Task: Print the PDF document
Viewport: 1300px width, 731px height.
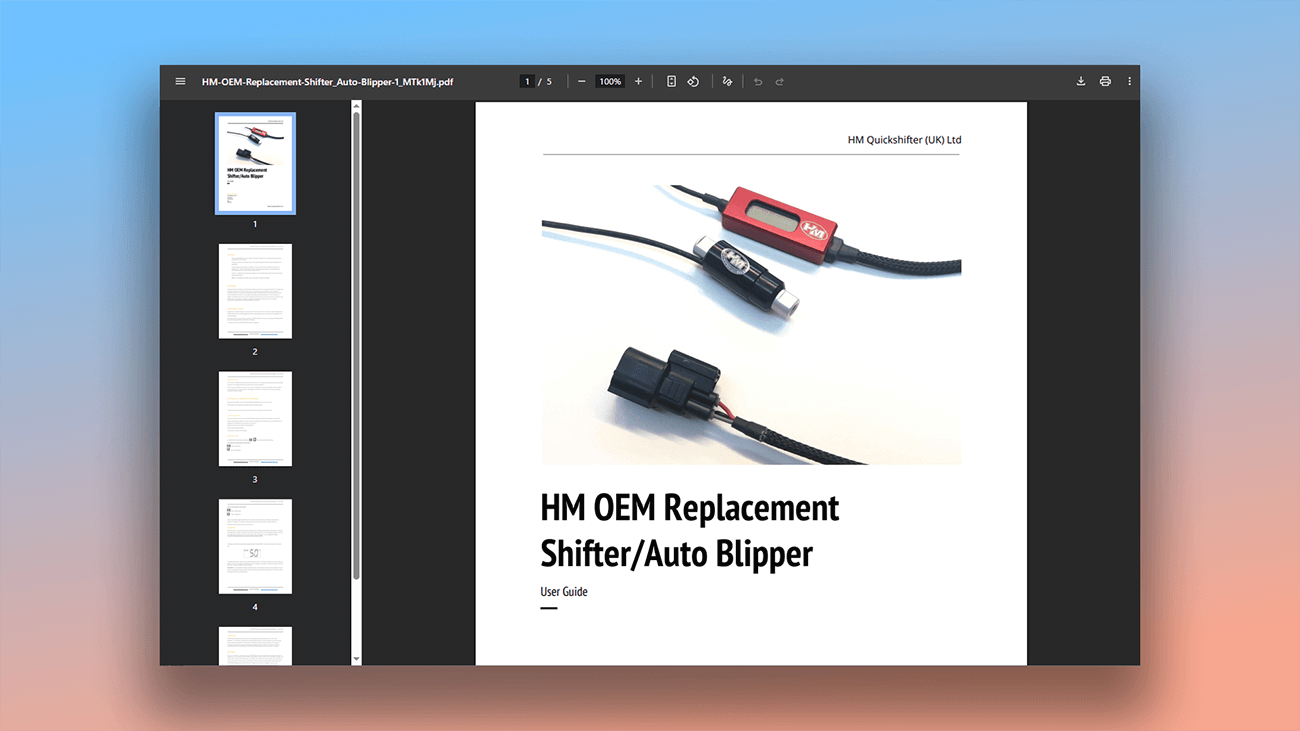Action: coord(1105,81)
